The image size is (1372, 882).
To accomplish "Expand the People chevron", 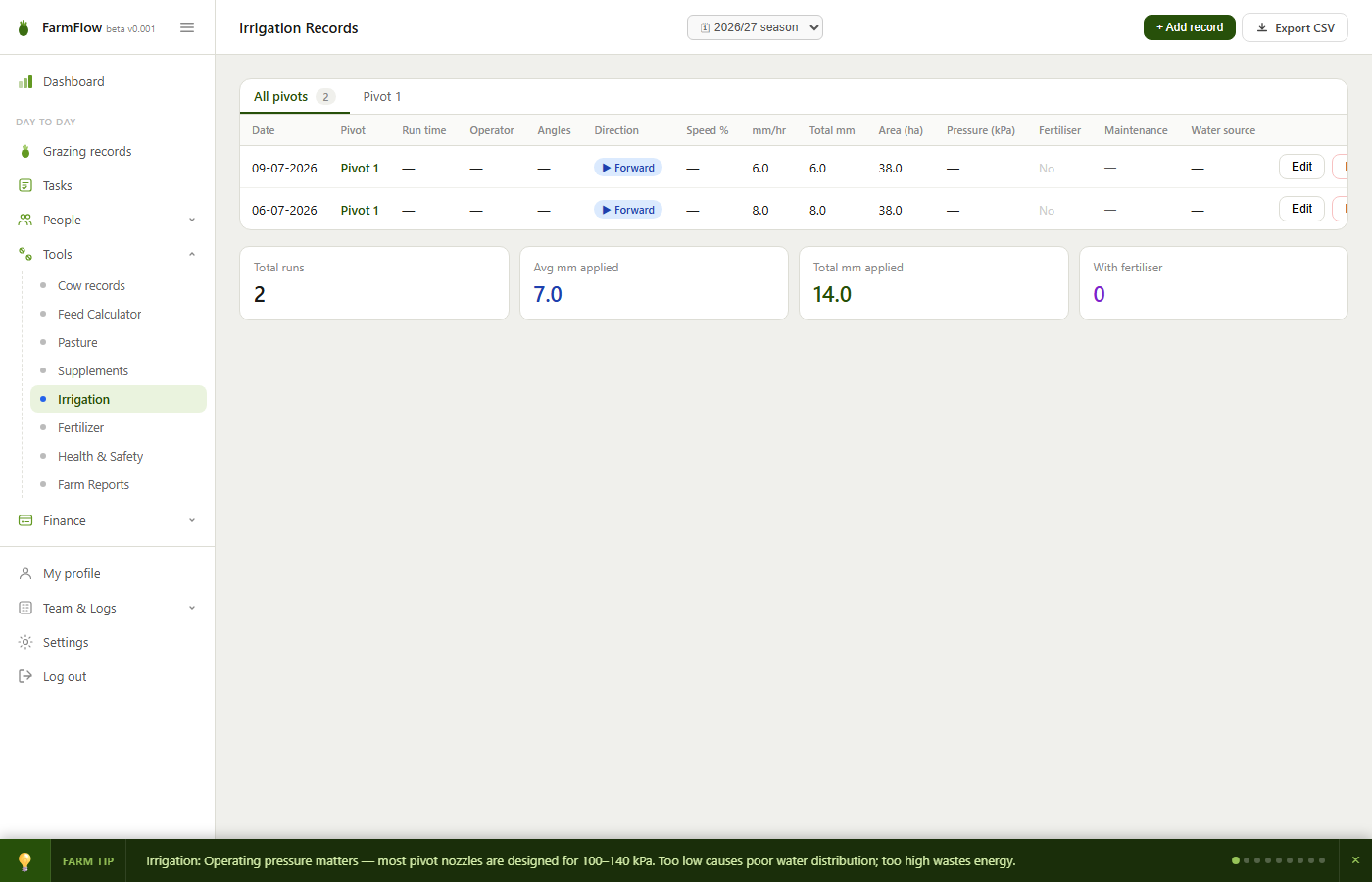I will click(192, 220).
